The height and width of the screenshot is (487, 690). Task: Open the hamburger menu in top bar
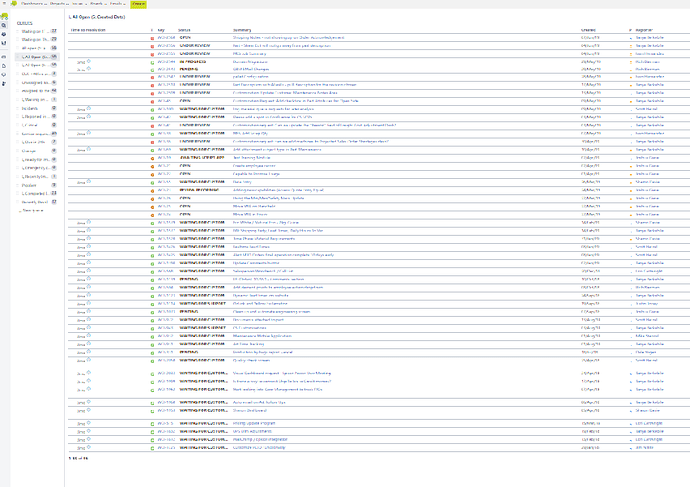(4, 4)
